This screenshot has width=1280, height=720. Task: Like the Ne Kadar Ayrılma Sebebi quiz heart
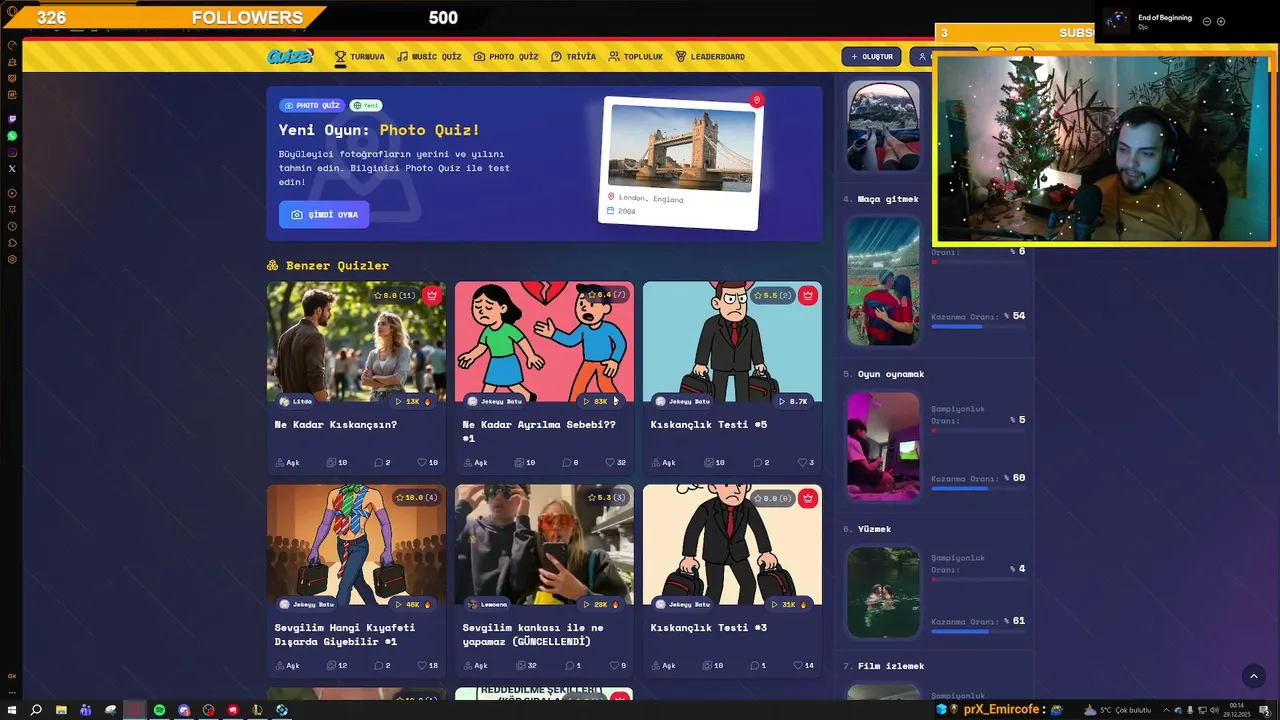click(x=615, y=463)
